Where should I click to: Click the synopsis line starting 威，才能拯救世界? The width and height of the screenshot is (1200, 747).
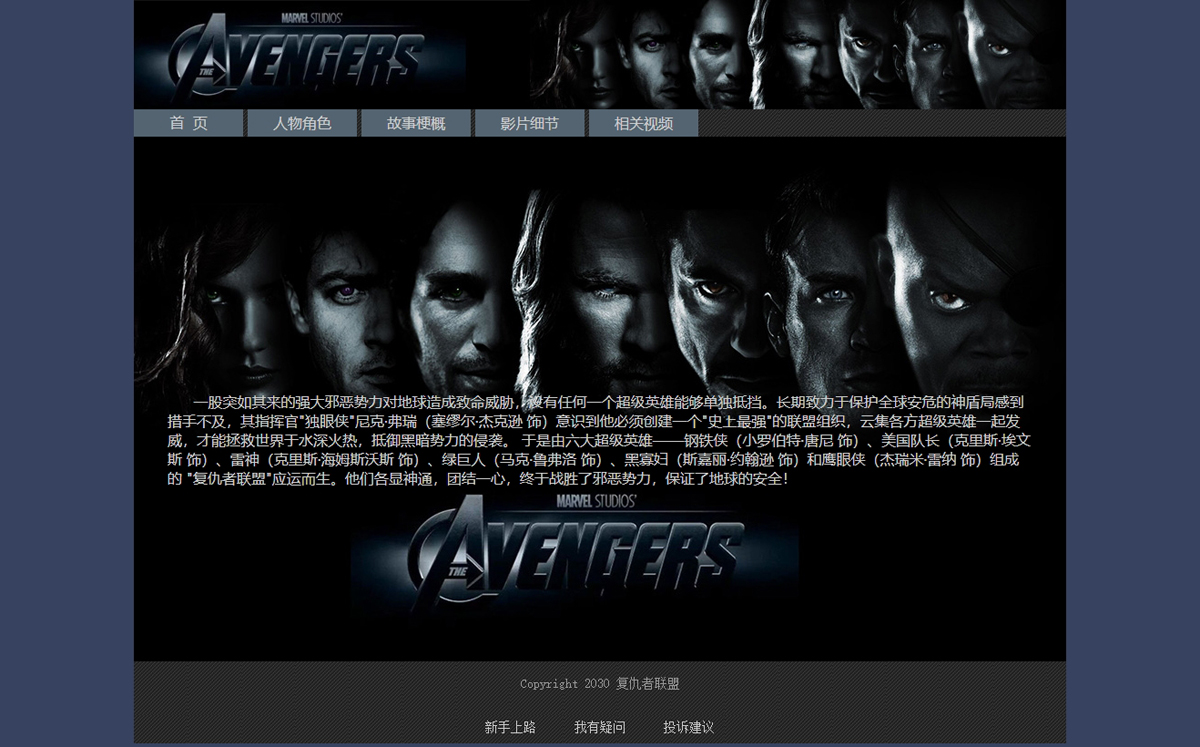click(599, 440)
